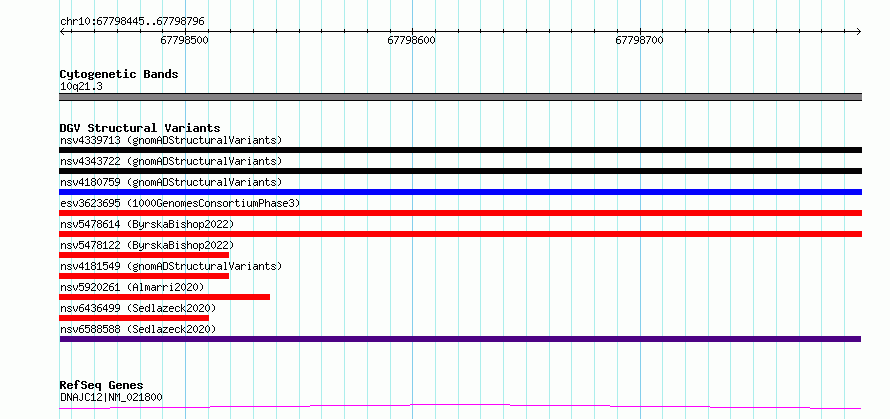Click the chr10:67798445..67798796 region label
The height and width of the screenshot is (419, 890).
(132, 22)
